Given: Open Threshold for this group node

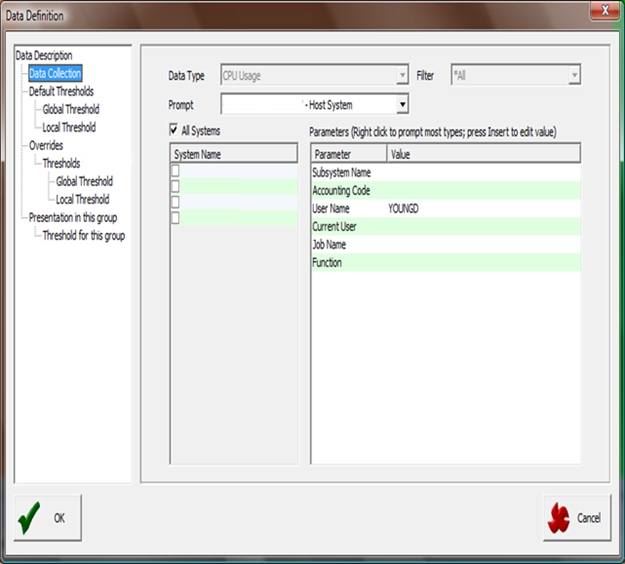Looking at the screenshot, I should click(83, 236).
